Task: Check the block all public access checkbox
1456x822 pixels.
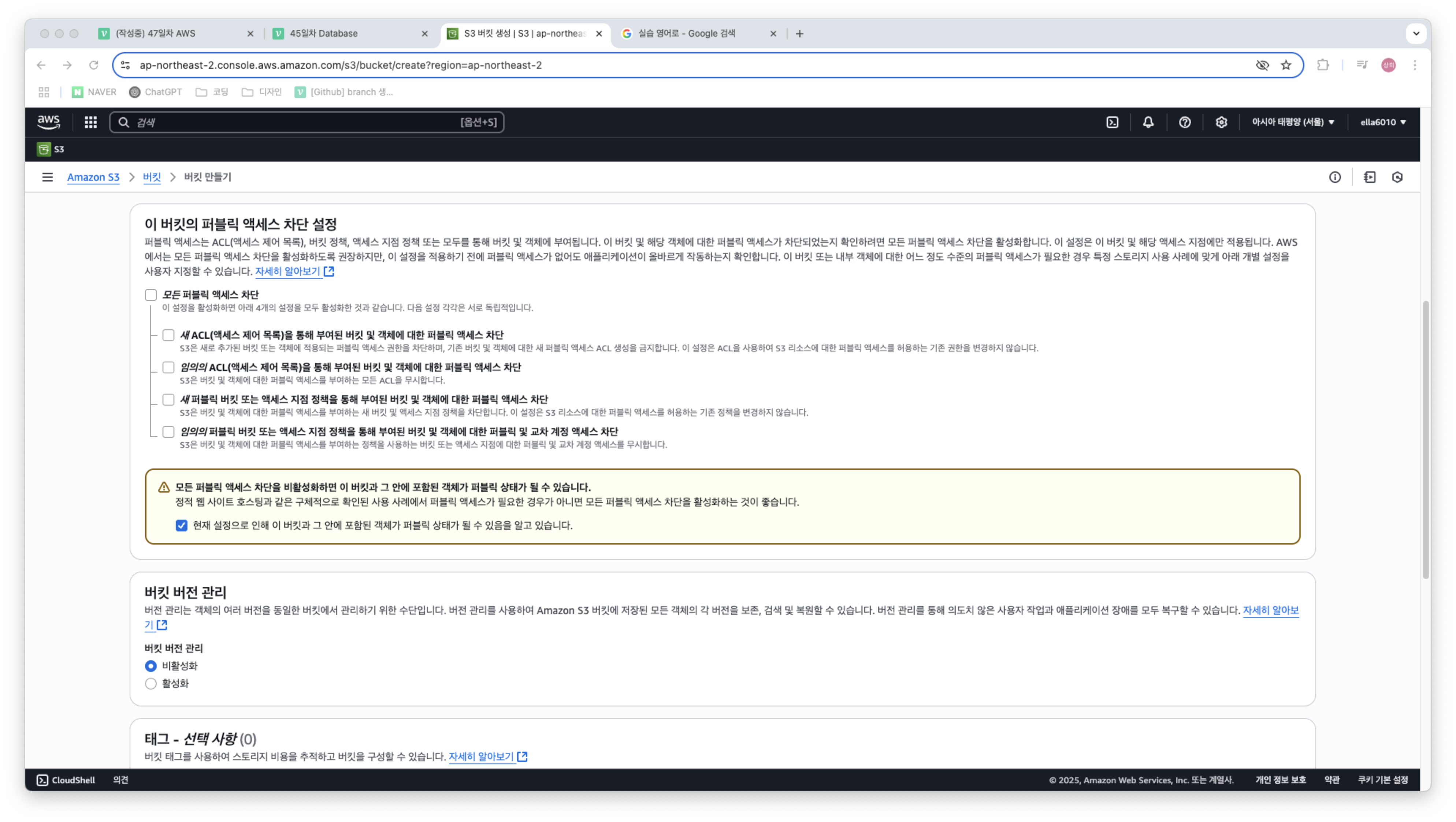Action: 151,295
